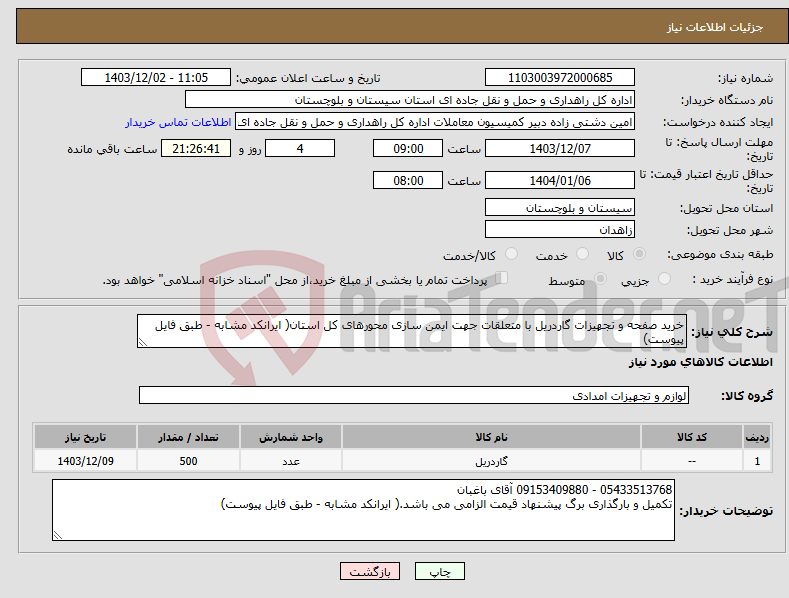This screenshot has height=598, width=789.
Task: Click the delivery province field سیستان و بلوچستان
Action: click(560, 207)
